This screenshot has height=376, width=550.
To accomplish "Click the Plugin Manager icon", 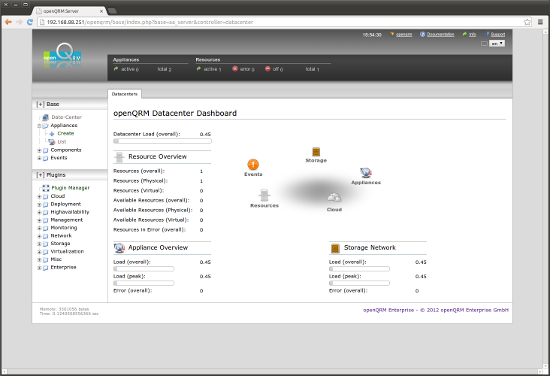I will pyautogui.click(x=46, y=188).
